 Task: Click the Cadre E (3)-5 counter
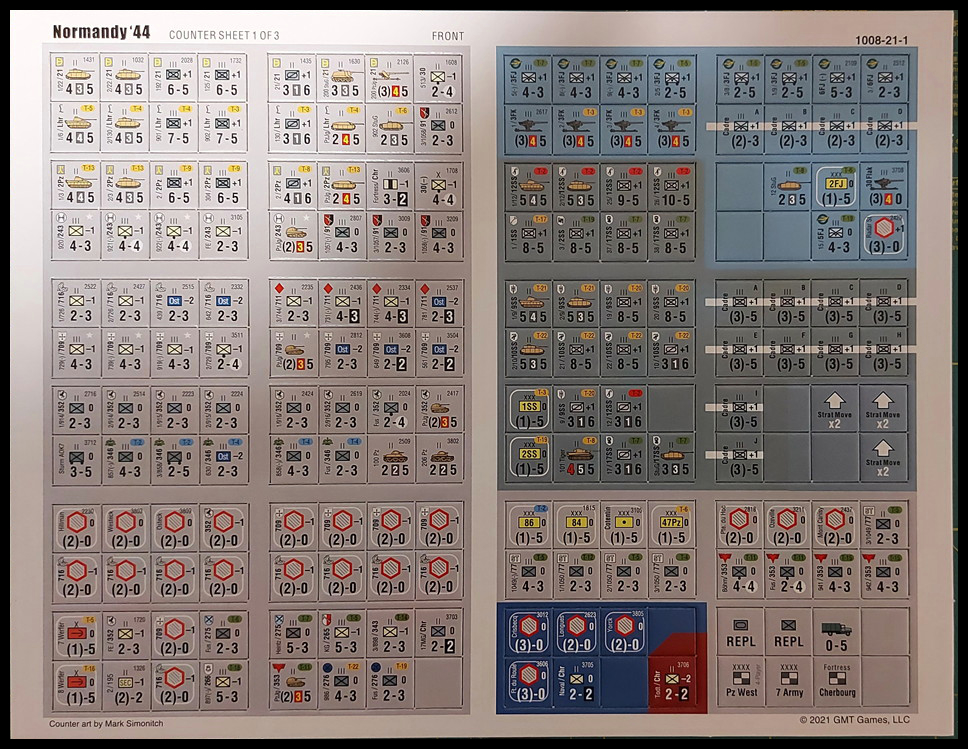tap(740, 352)
